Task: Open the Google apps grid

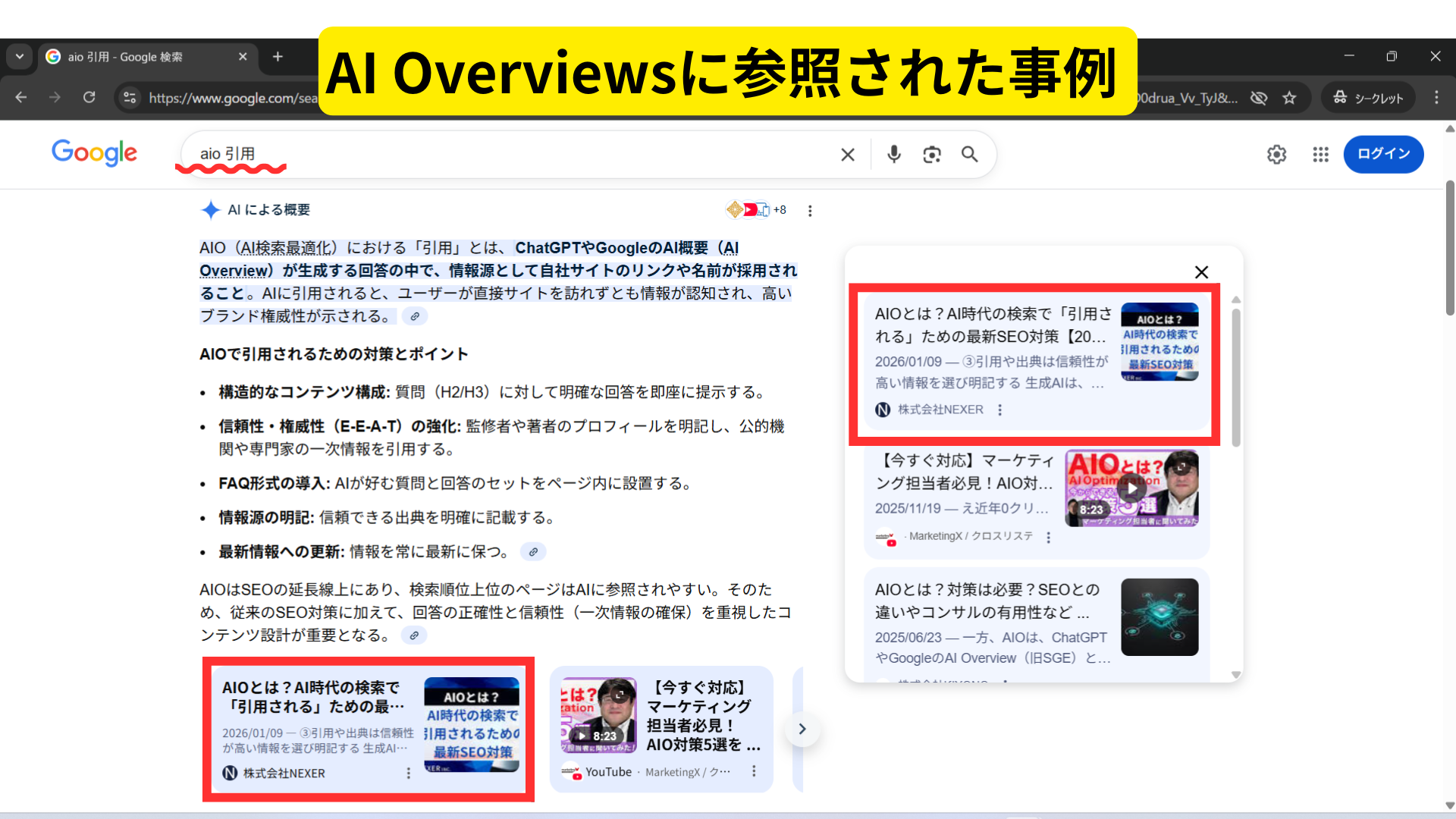Action: pyautogui.click(x=1320, y=154)
